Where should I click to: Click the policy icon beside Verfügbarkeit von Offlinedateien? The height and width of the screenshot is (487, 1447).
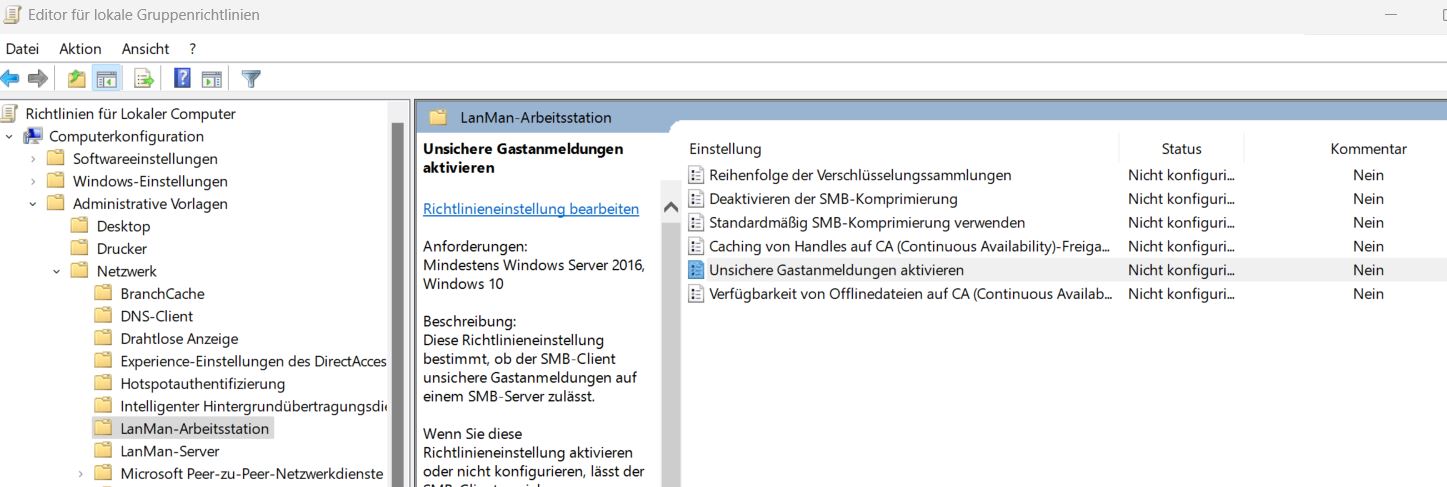(x=696, y=294)
